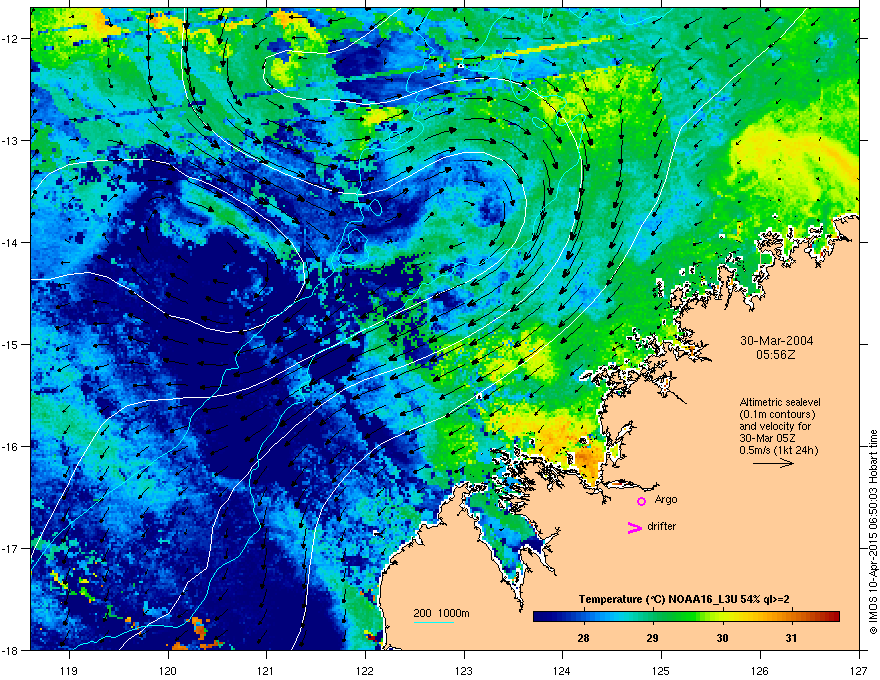
Task: Click the '0.5m/s (1kt 24h)' label
Action: [778, 450]
